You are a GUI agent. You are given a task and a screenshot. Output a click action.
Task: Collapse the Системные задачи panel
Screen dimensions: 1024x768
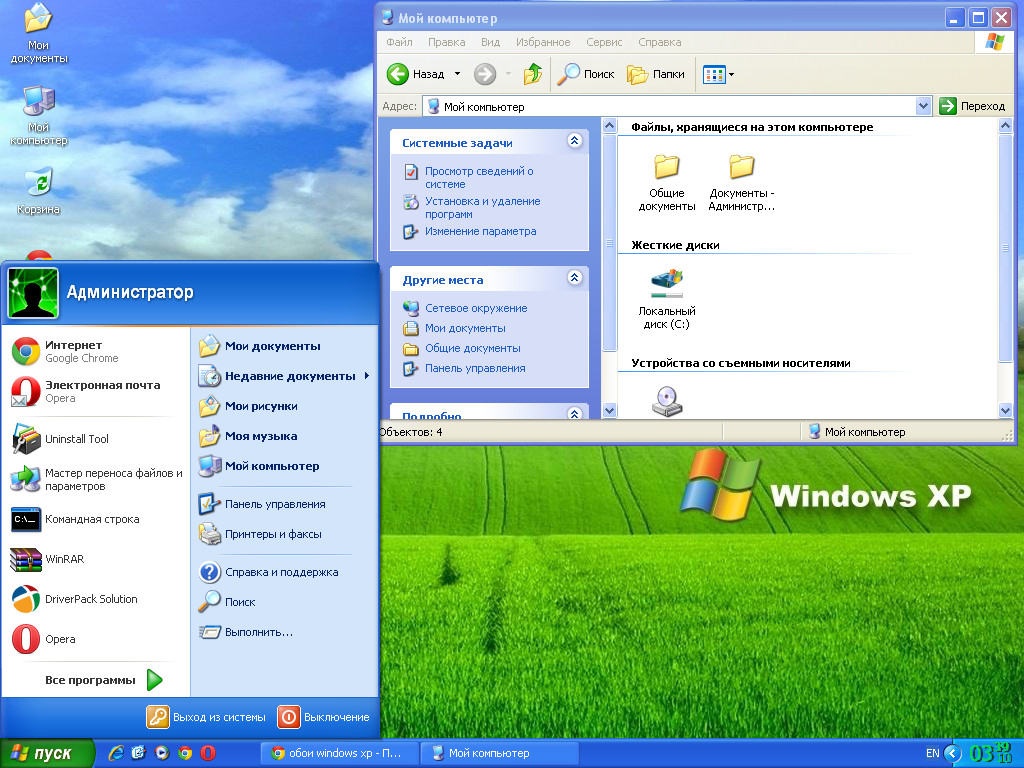point(575,140)
